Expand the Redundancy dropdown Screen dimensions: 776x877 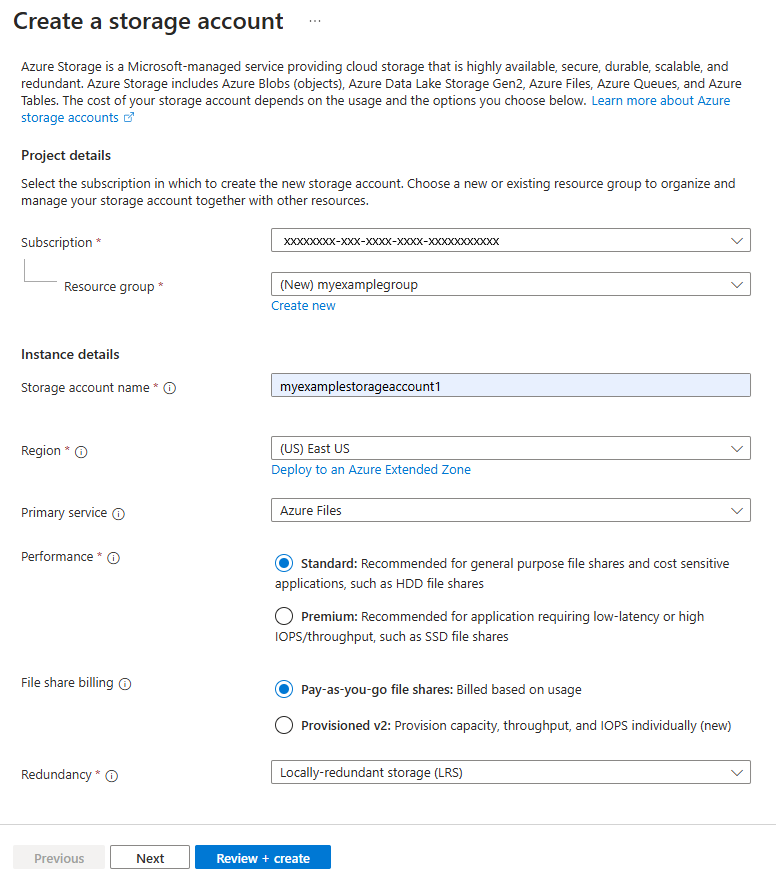pyautogui.click(x=510, y=771)
